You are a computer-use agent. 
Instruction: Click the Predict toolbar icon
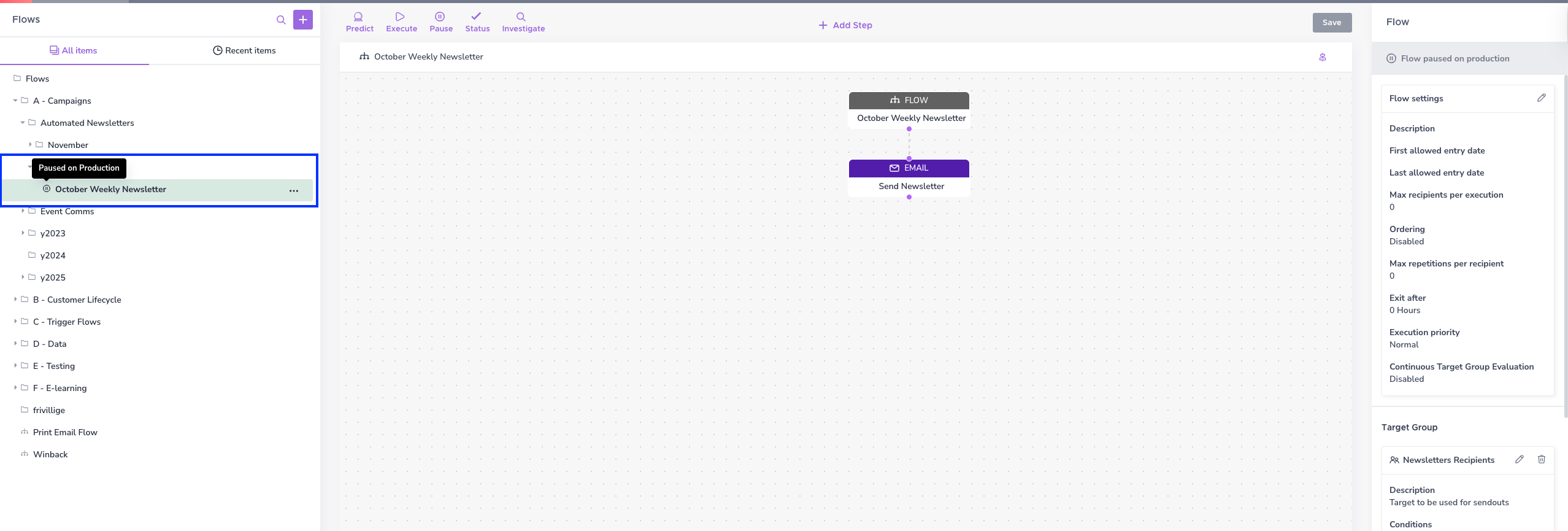(x=359, y=22)
